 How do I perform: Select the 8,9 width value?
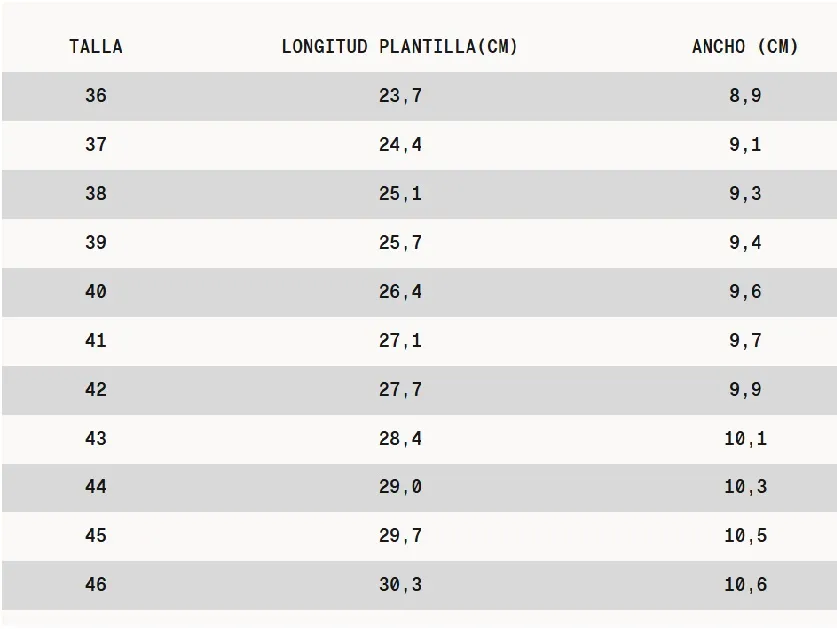[x=745, y=96]
